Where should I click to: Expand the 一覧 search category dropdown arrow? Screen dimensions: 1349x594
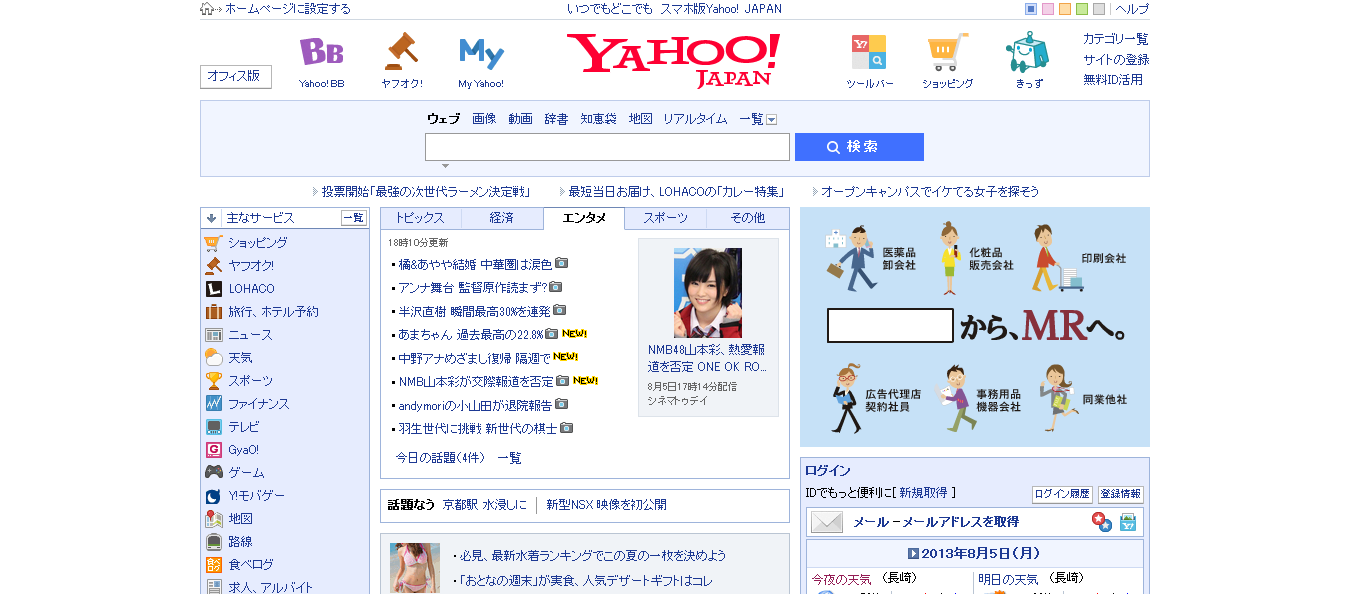771,119
